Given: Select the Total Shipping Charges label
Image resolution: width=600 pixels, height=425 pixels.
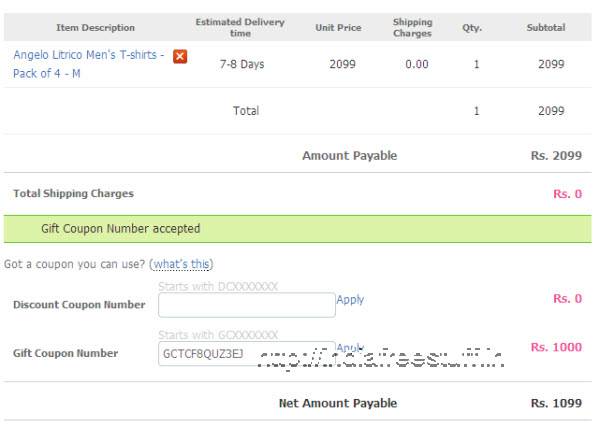Looking at the screenshot, I should click(73, 194).
